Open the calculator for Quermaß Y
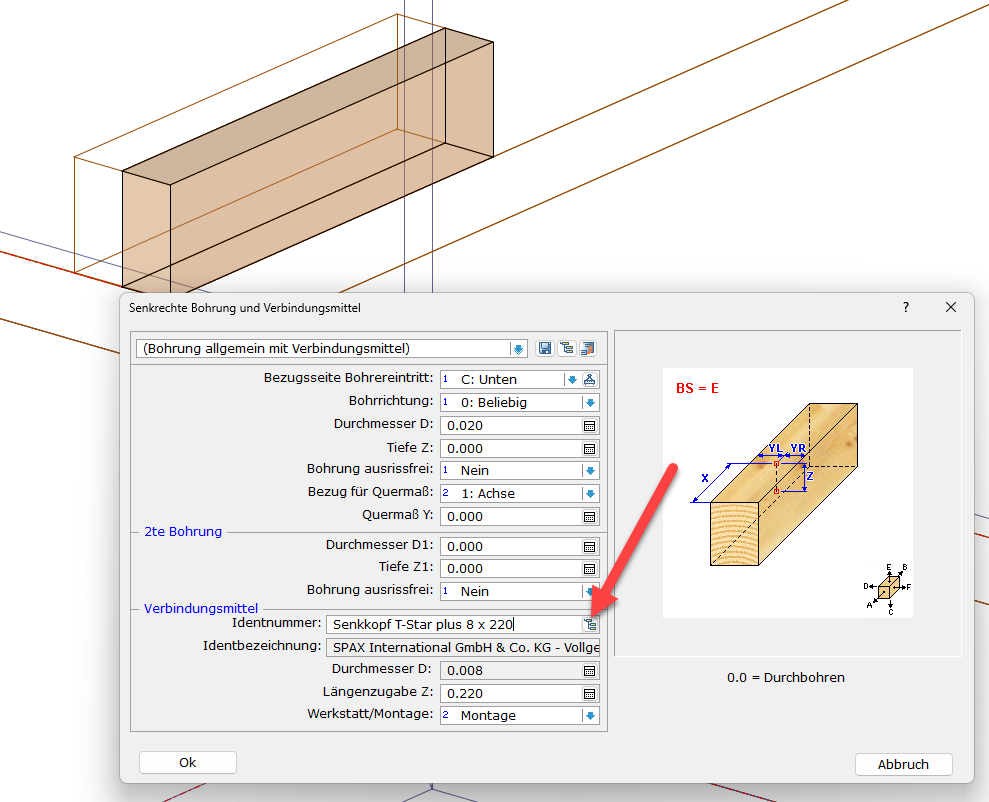The width and height of the screenshot is (989, 802). (x=590, y=517)
